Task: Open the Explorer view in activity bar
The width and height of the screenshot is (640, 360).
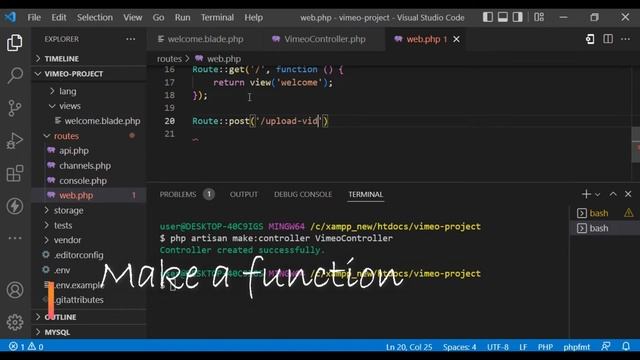Action: [x=15, y=42]
